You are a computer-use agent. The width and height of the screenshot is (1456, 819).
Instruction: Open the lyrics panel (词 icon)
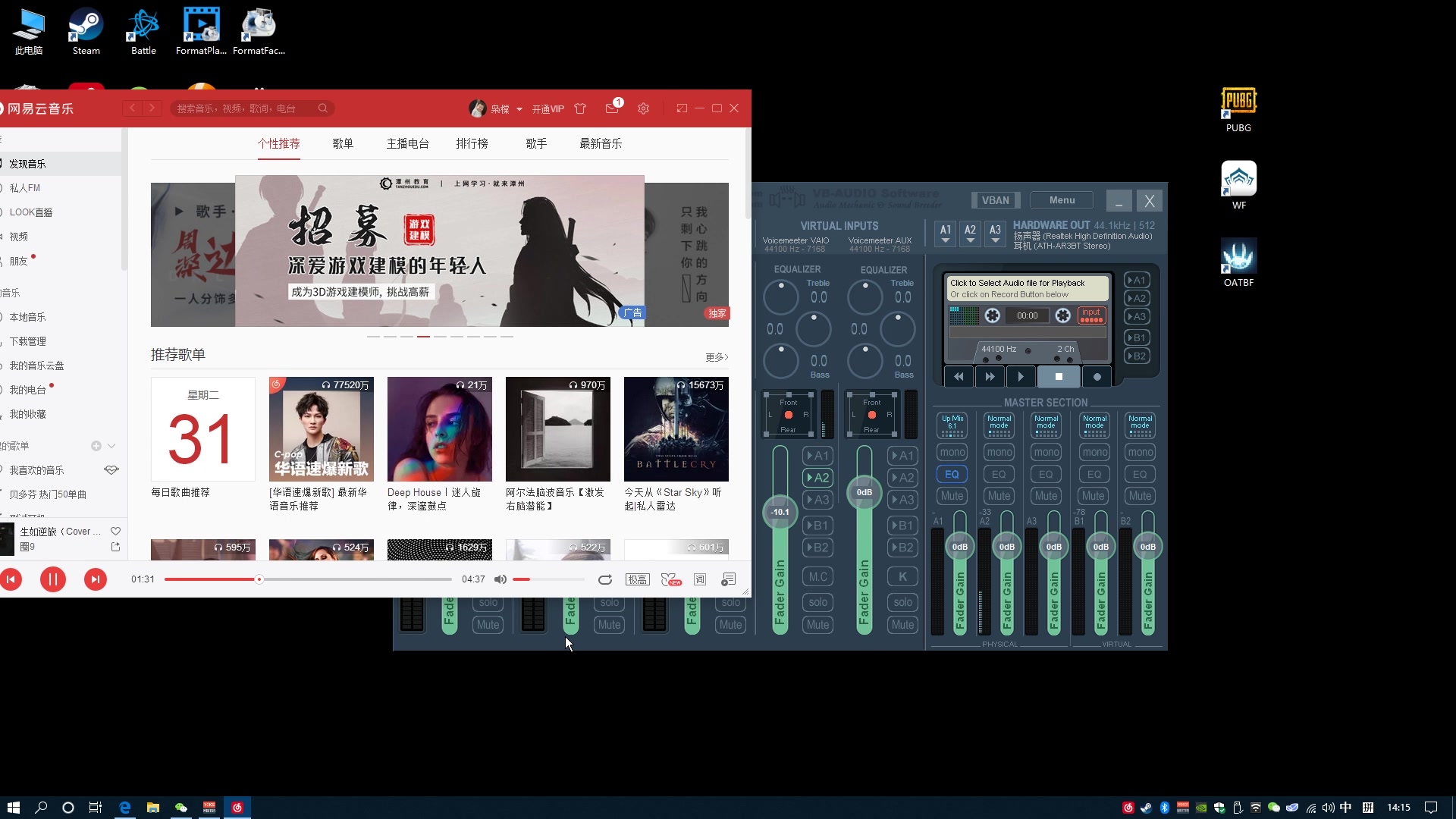tap(700, 579)
